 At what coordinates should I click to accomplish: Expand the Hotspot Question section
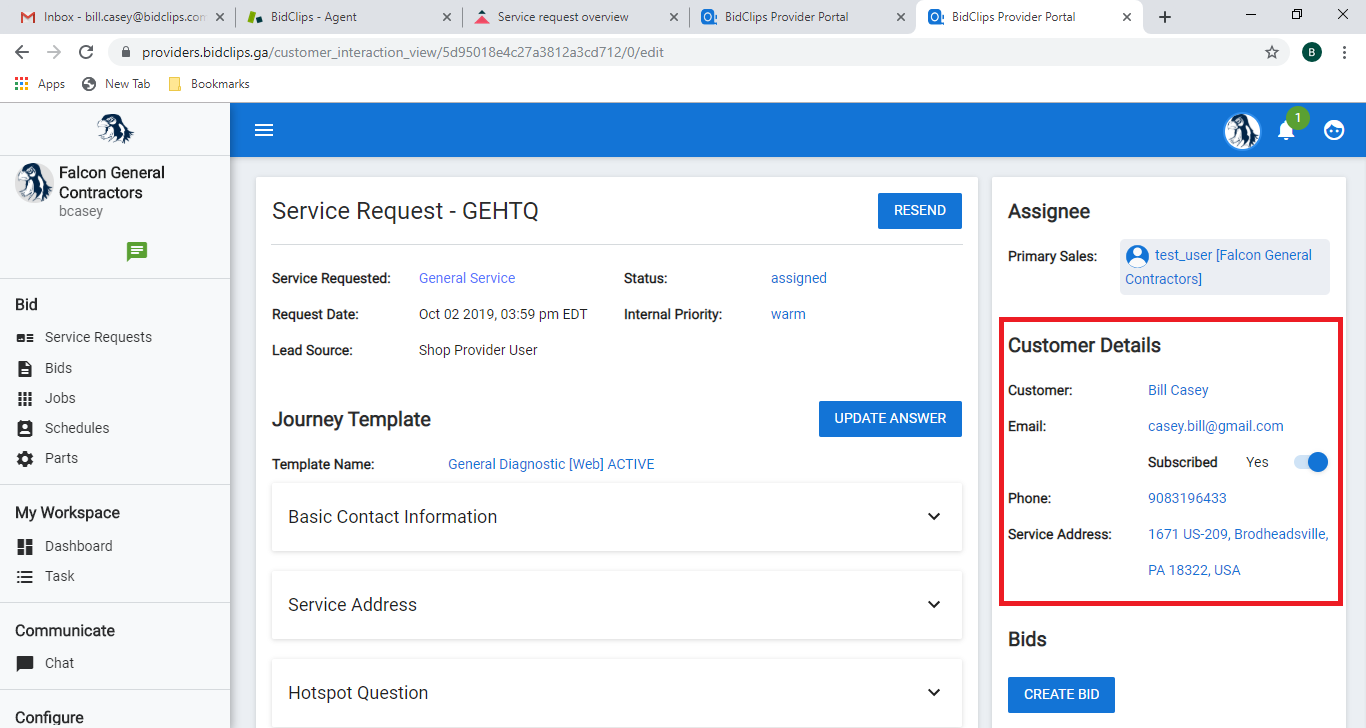pos(617,693)
